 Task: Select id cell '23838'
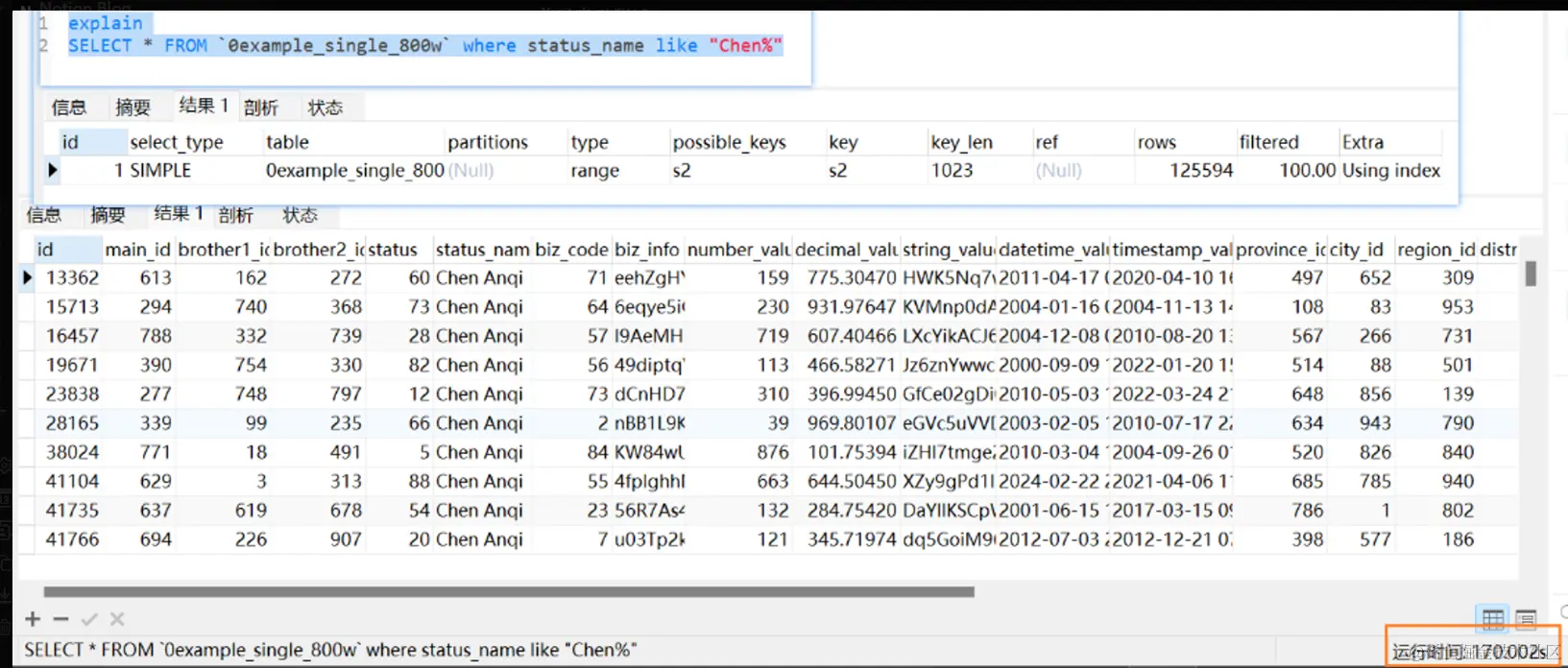click(x=72, y=394)
